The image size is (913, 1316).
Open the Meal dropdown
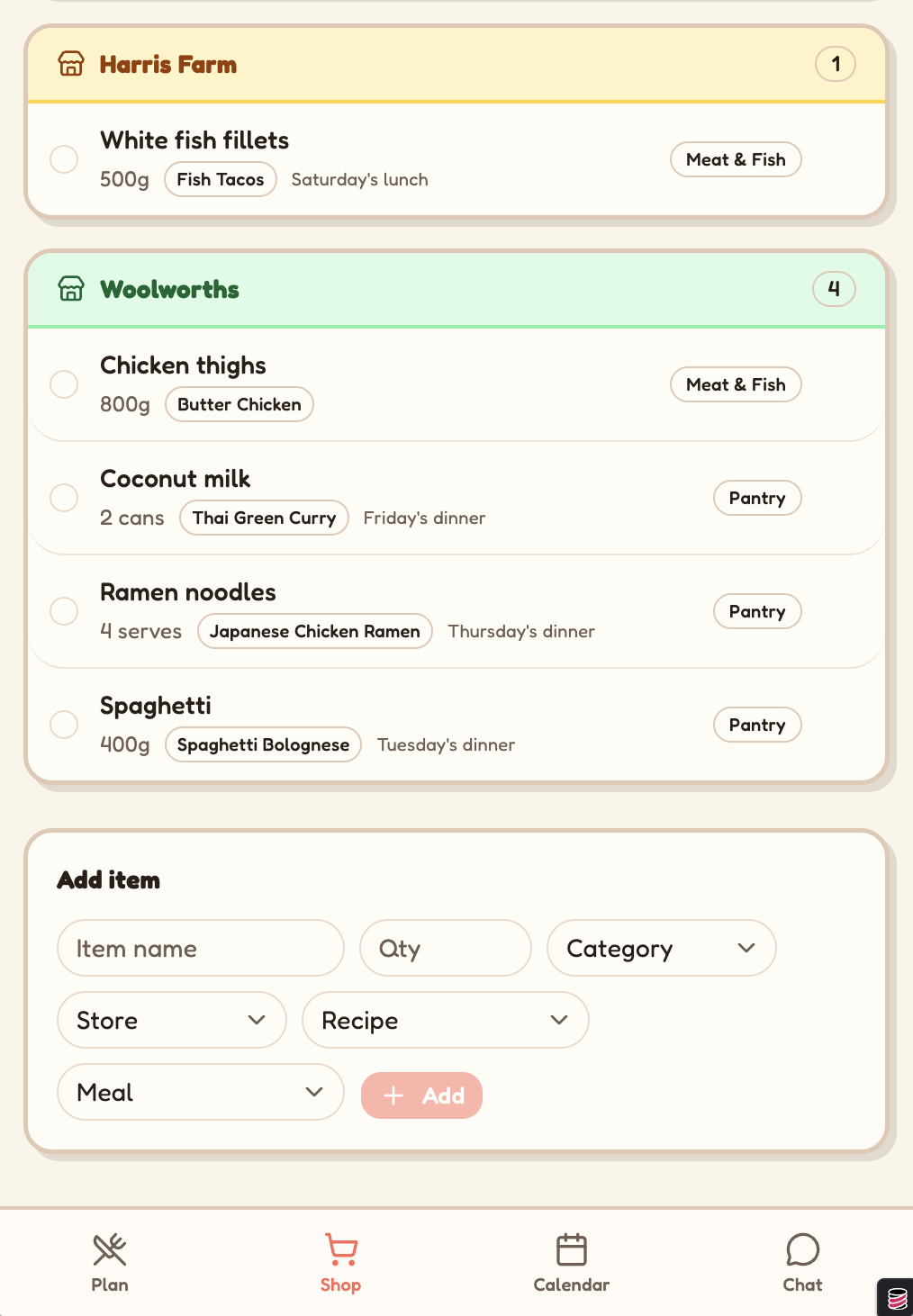tap(200, 1092)
